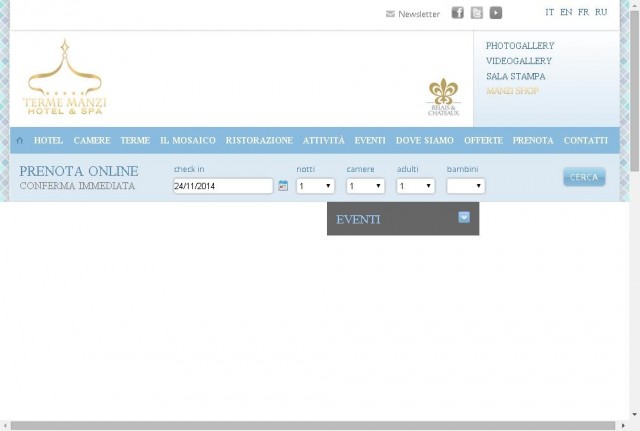Open the bambini dropdown
Image resolution: width=640 pixels, height=431 pixels.
[466, 186]
